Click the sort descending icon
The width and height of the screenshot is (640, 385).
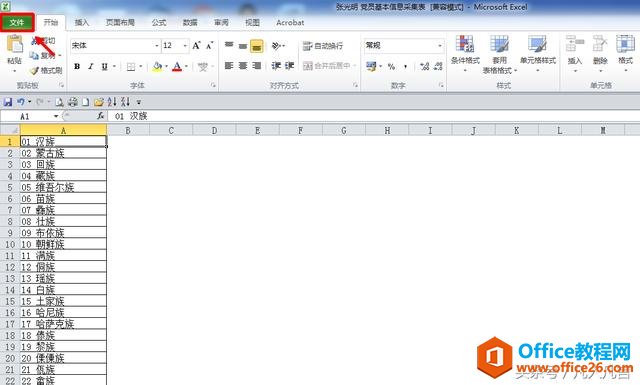coord(125,102)
